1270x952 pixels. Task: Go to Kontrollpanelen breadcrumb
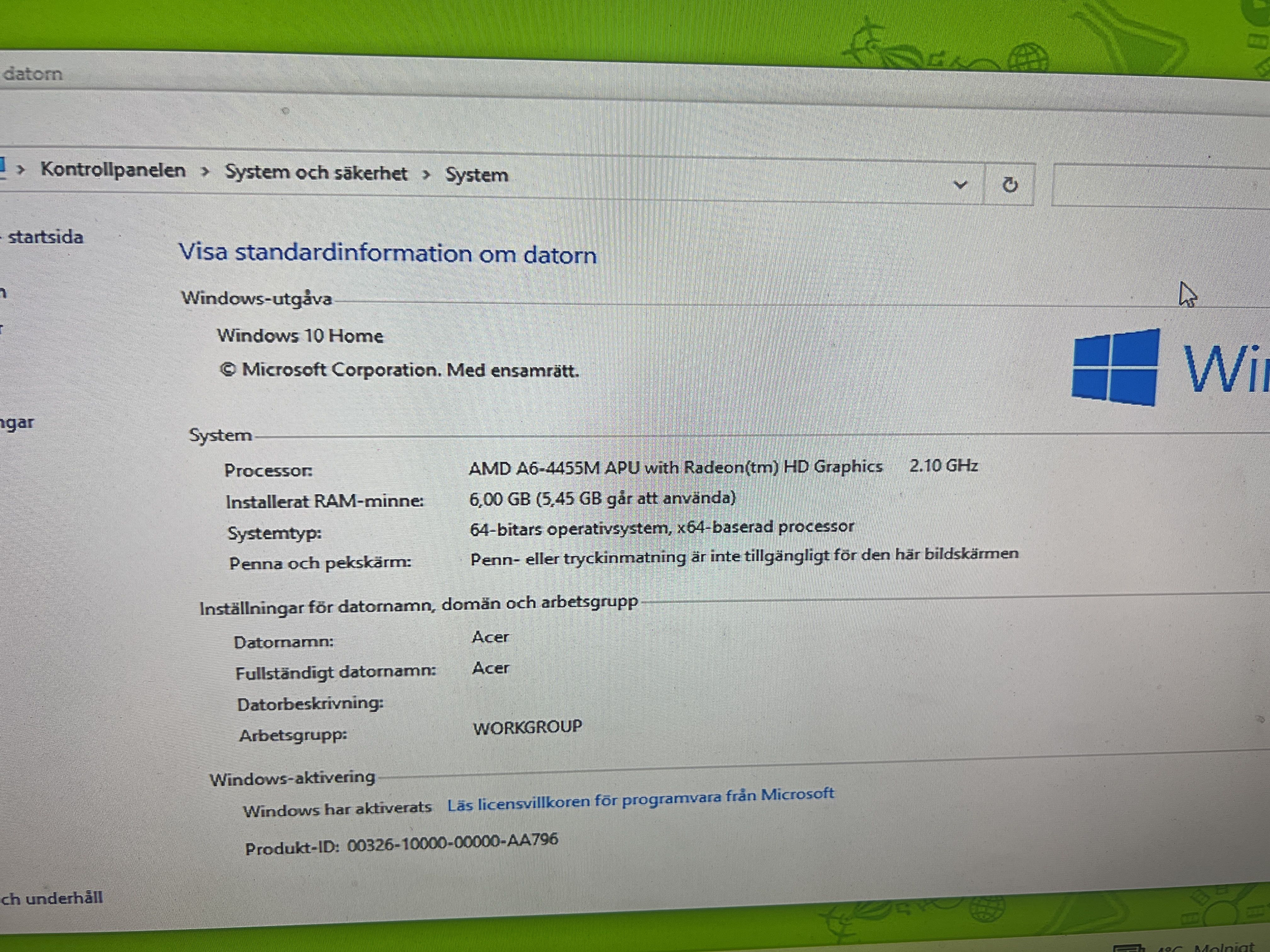click(x=113, y=170)
